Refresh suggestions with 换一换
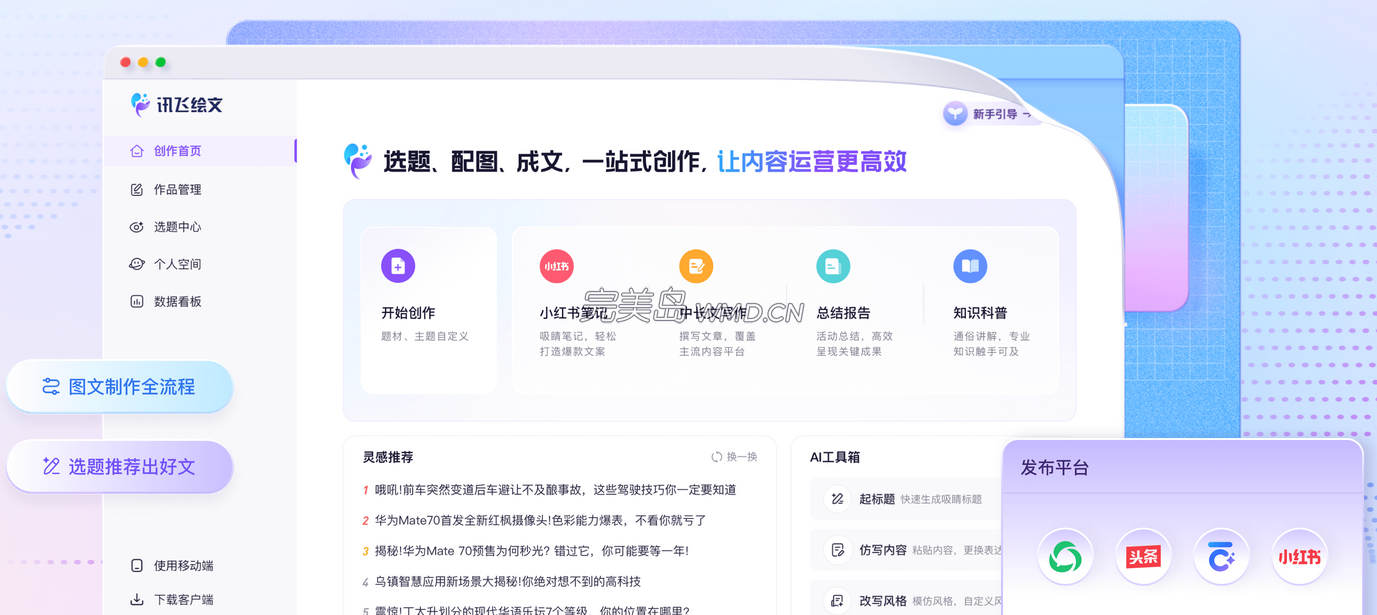The height and width of the screenshot is (615, 1377). point(734,457)
